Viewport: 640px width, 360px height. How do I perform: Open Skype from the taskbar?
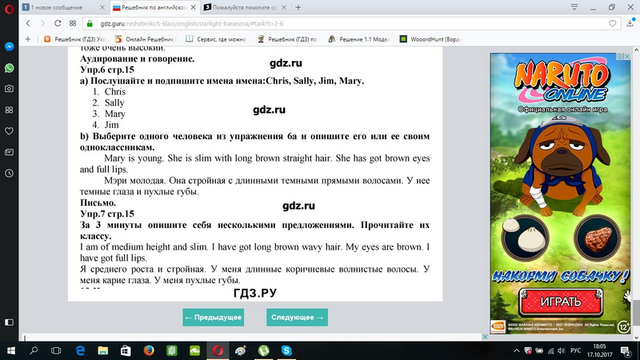(287, 351)
